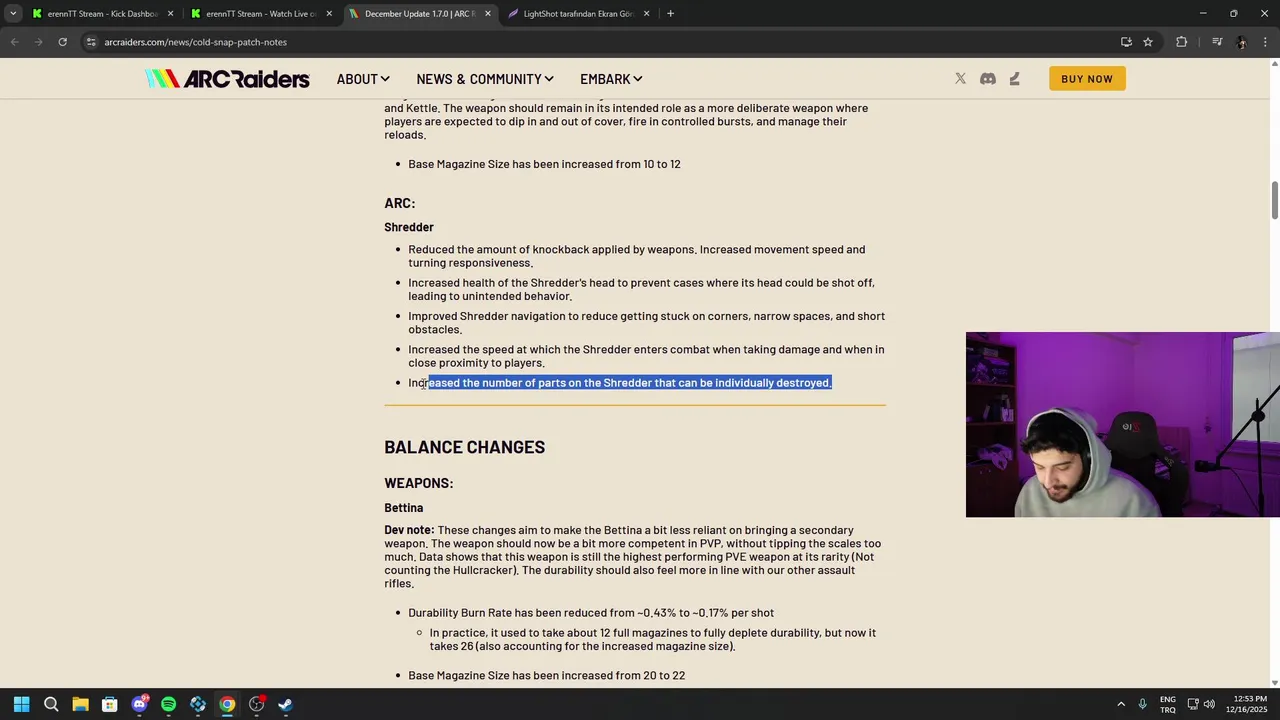Open Discord from the taskbar

click(x=139, y=704)
